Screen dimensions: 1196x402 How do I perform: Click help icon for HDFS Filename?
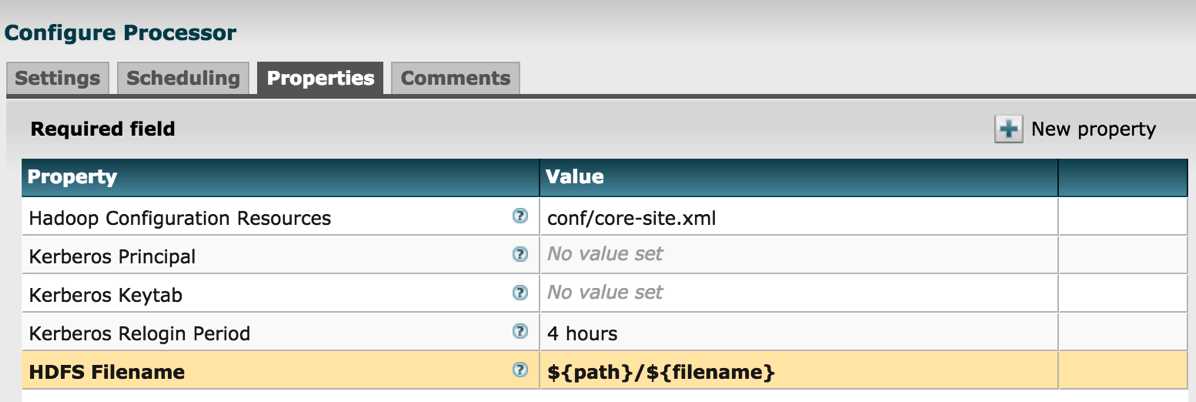[520, 371]
